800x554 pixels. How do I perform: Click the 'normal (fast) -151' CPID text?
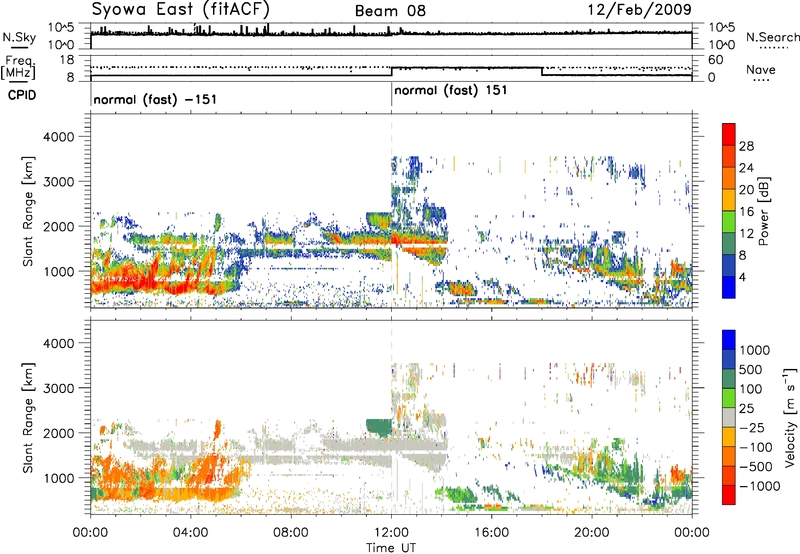pos(155,99)
